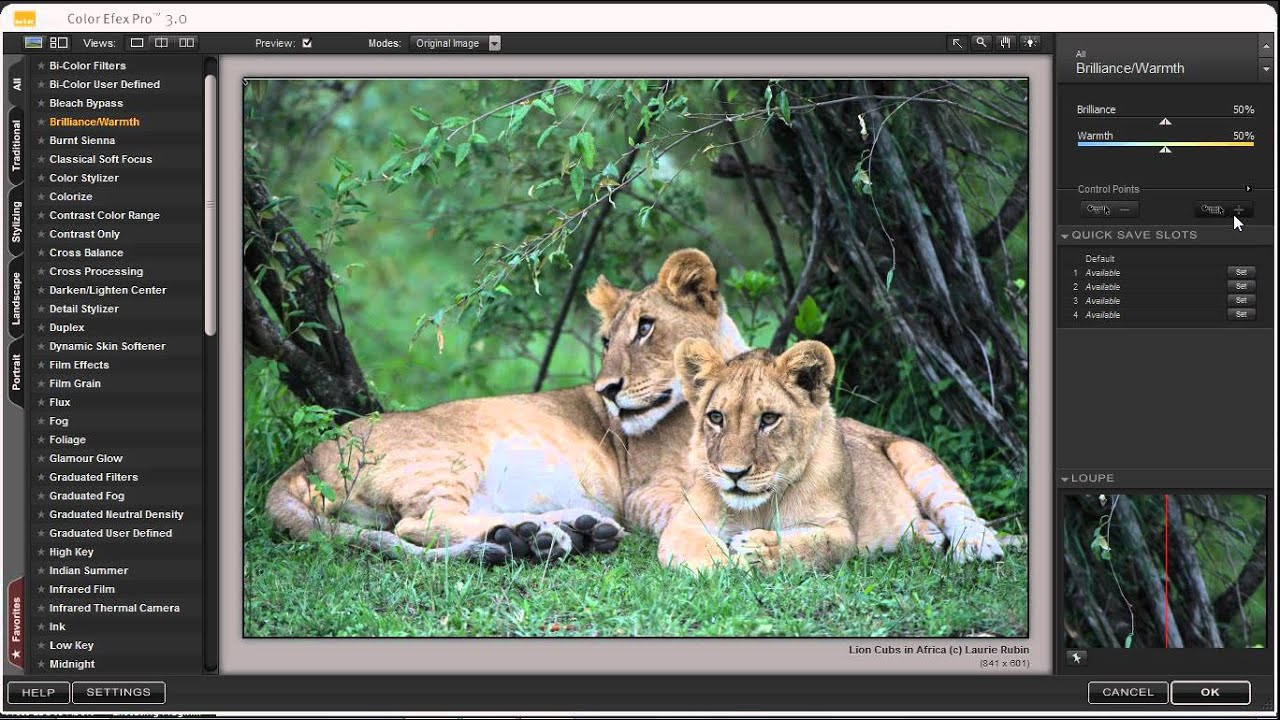Favorite the Glamour Glow star
1280x720 pixels.
[41, 459]
